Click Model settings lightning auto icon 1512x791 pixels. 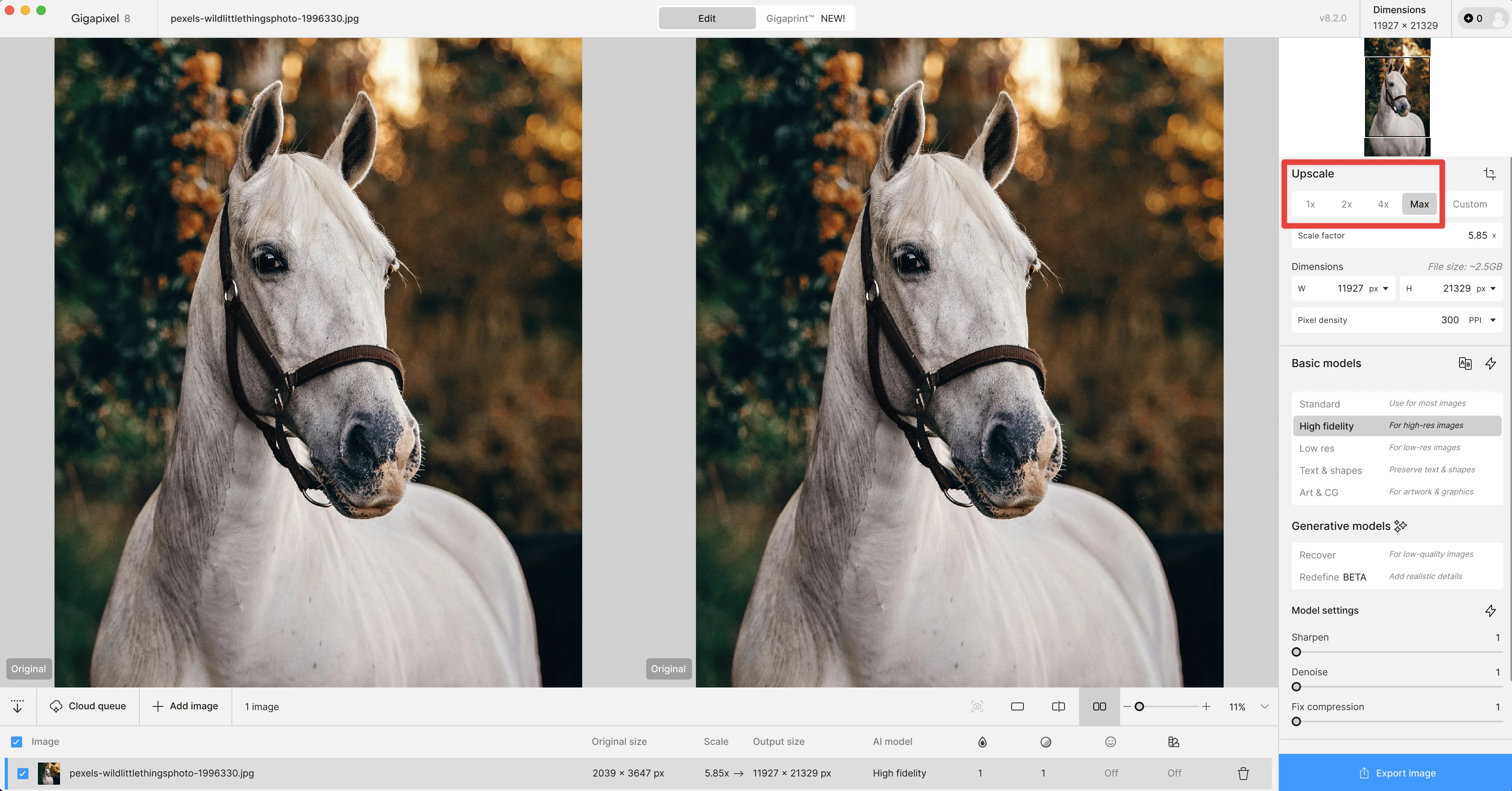pos(1490,611)
